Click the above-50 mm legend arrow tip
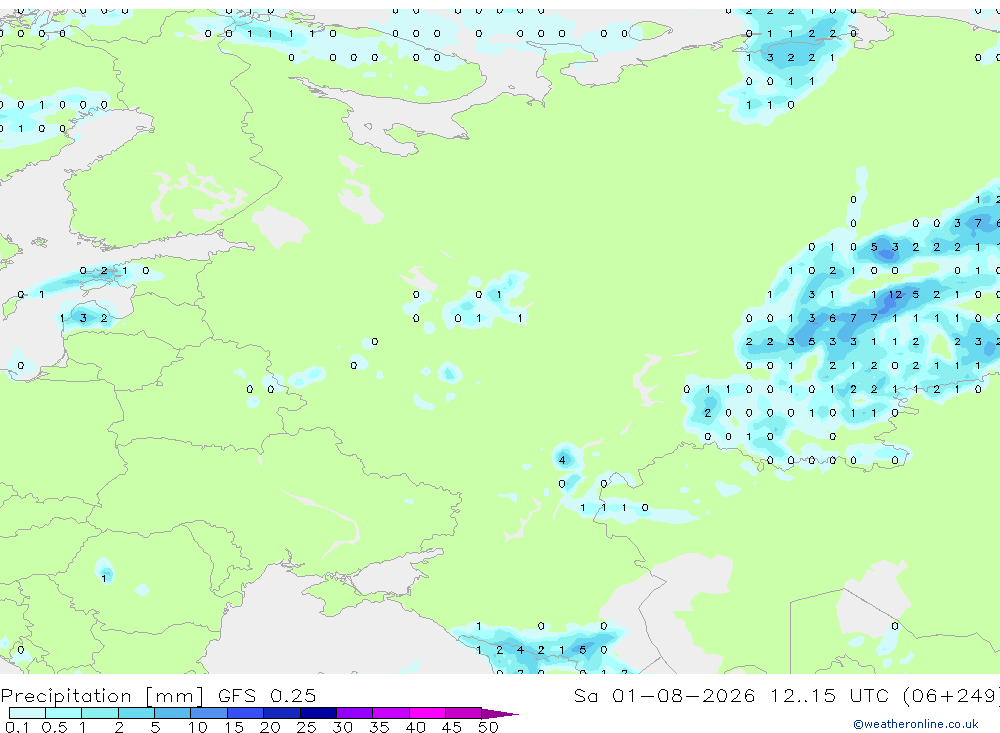Viewport: 1000px width, 733px height. pyautogui.click(x=501, y=713)
